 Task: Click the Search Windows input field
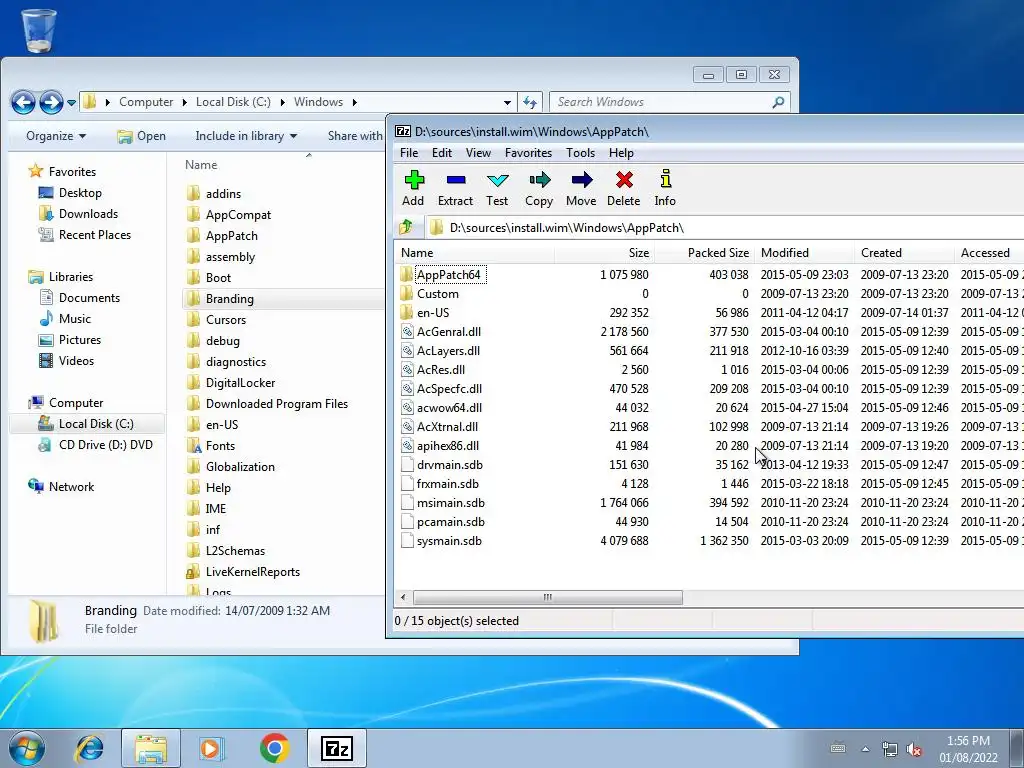pos(660,102)
